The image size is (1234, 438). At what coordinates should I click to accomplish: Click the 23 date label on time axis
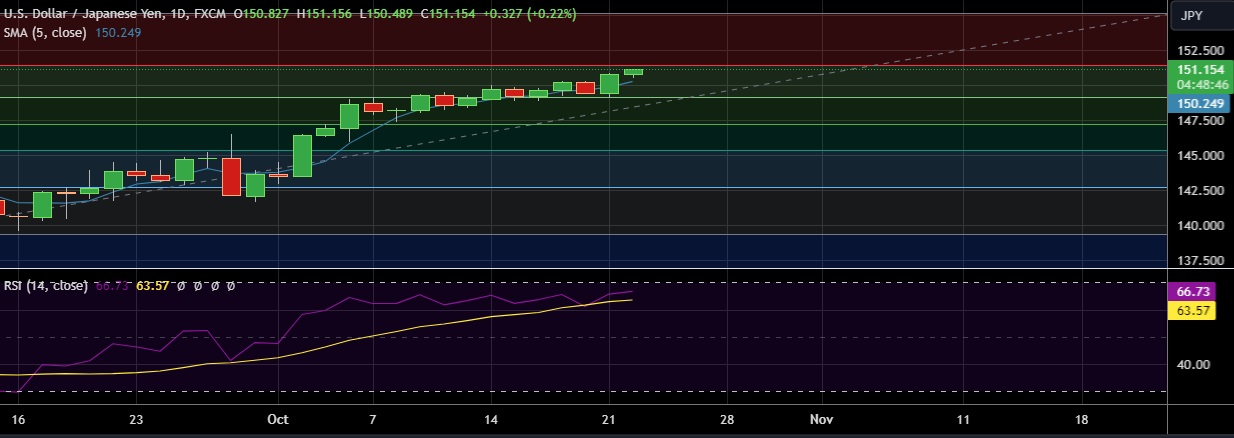(x=137, y=418)
